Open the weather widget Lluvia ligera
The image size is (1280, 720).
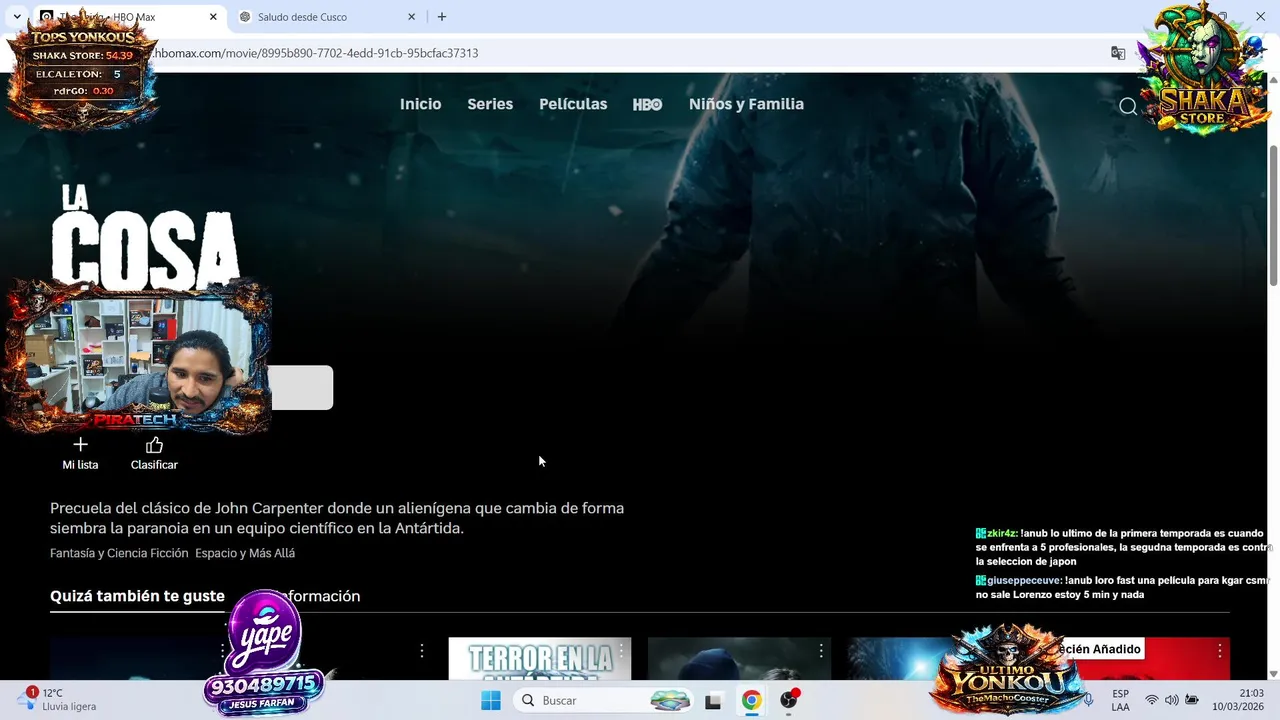tap(58, 699)
